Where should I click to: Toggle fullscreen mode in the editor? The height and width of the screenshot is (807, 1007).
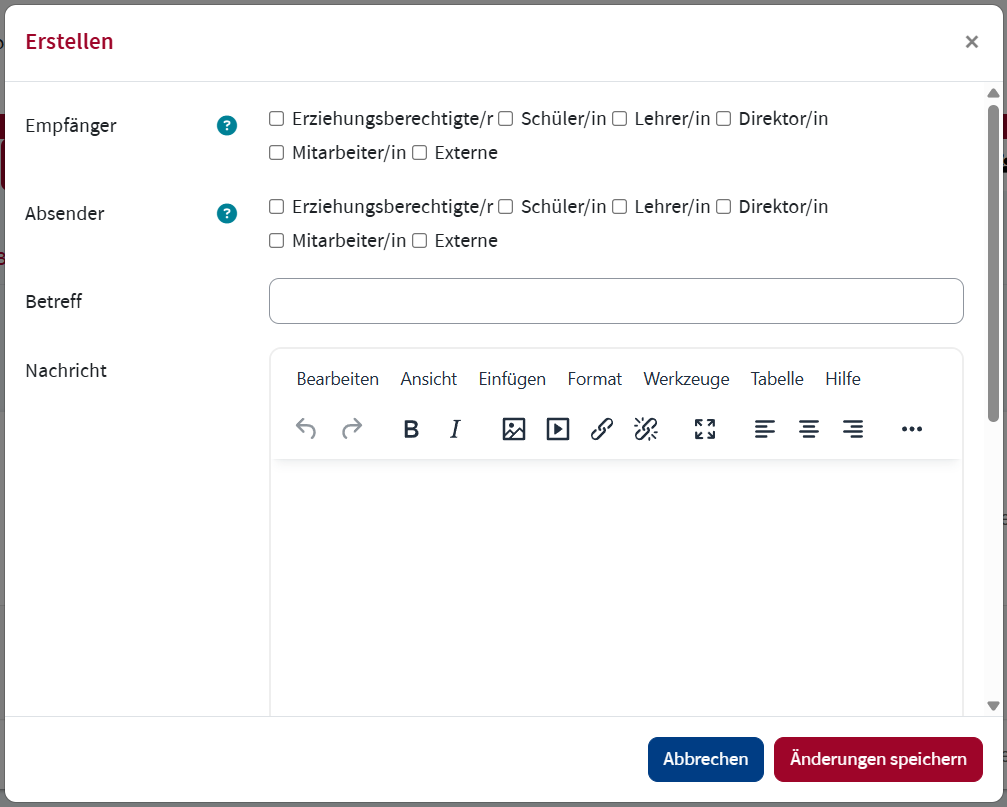[705, 429]
